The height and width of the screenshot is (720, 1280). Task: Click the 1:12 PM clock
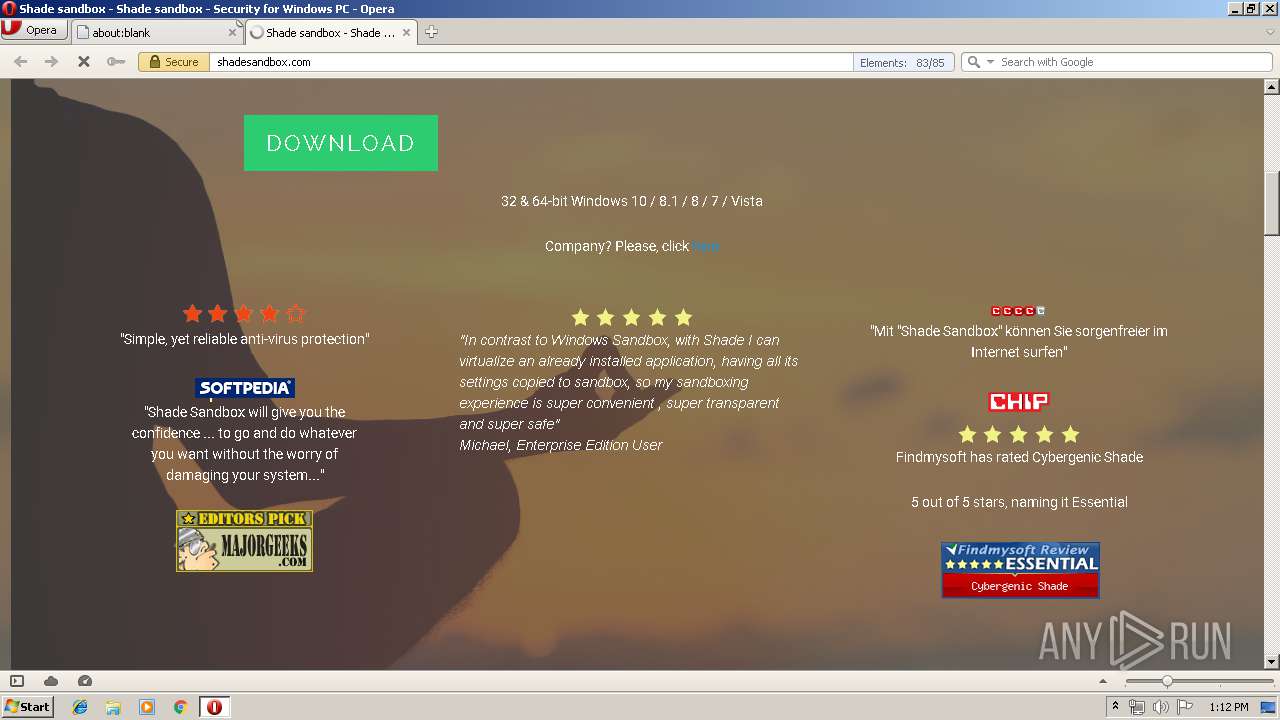[1229, 707]
